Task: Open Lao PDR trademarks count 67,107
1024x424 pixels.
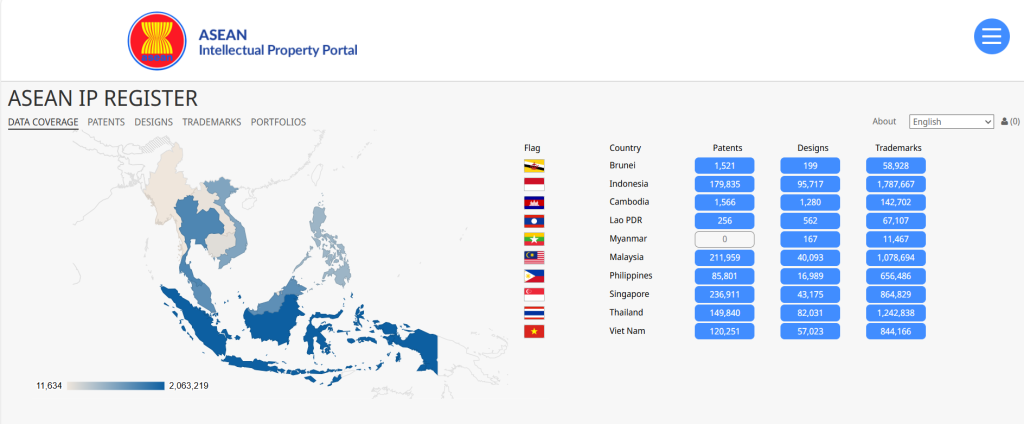Action: tap(896, 221)
